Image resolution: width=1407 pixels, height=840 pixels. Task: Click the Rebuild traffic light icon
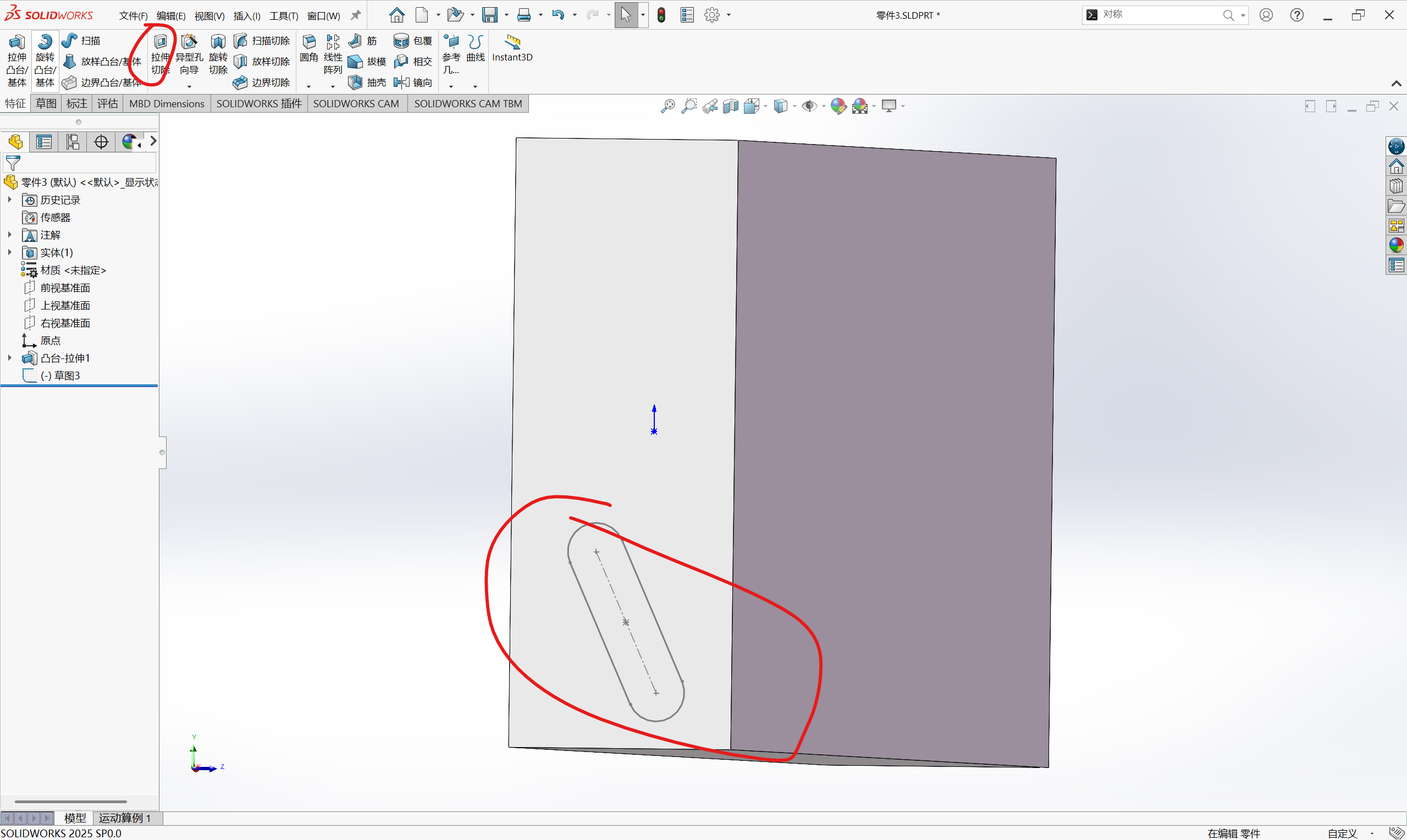coord(661,15)
